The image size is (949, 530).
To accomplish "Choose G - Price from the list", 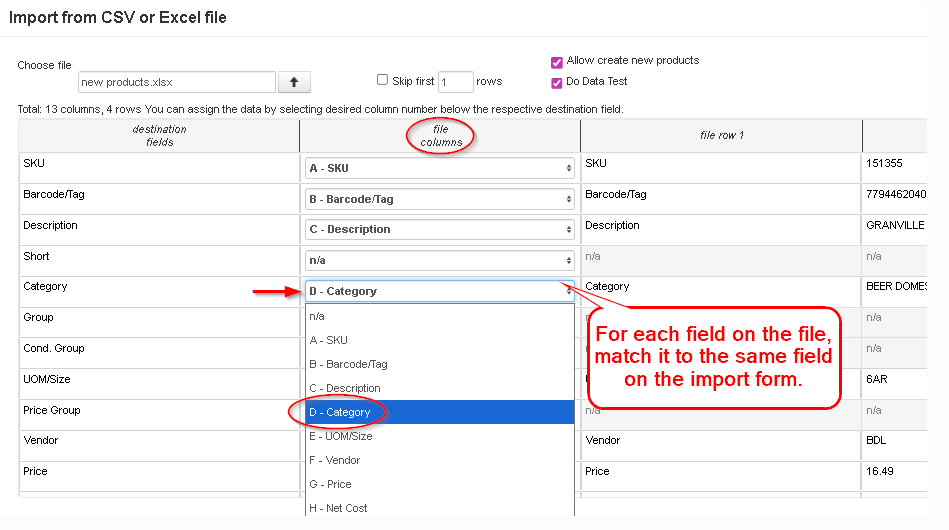I will [x=439, y=484].
